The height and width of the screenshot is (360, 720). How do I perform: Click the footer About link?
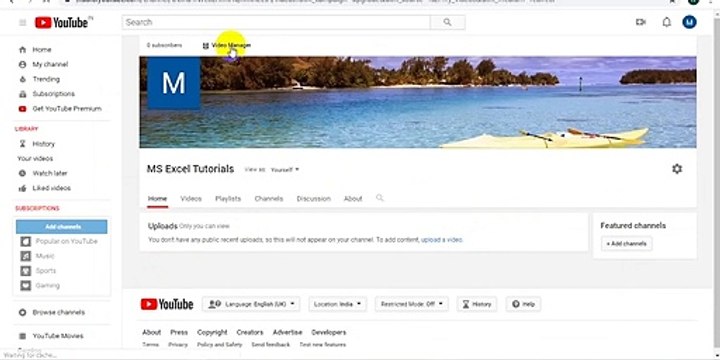(x=152, y=332)
